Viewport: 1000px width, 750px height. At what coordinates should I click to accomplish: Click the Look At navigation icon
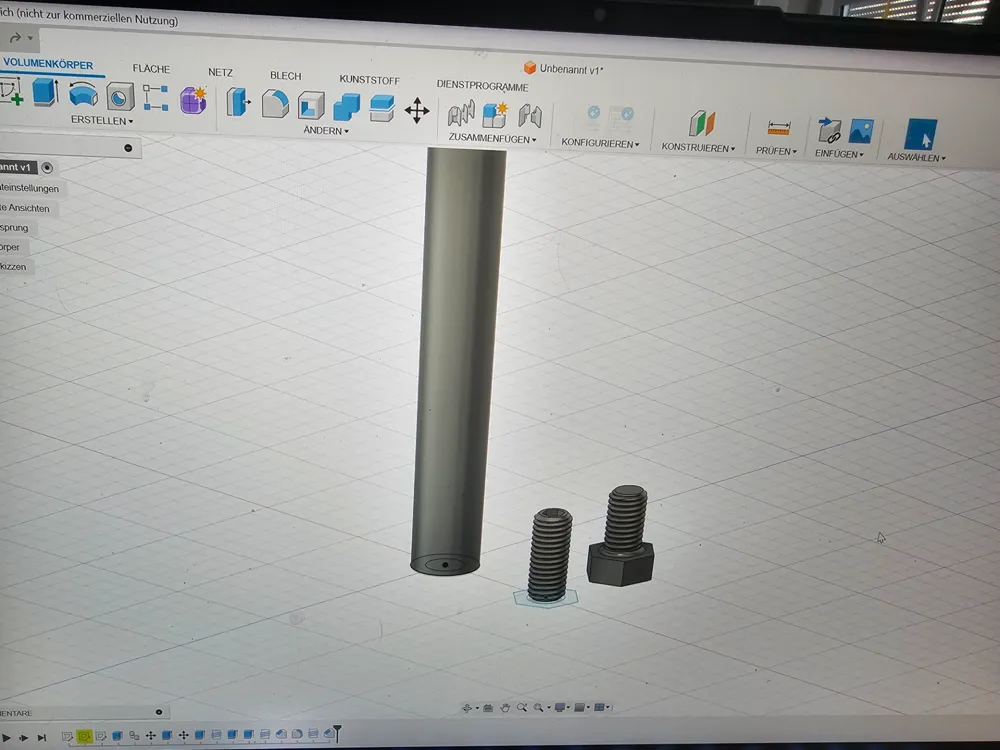(488, 708)
